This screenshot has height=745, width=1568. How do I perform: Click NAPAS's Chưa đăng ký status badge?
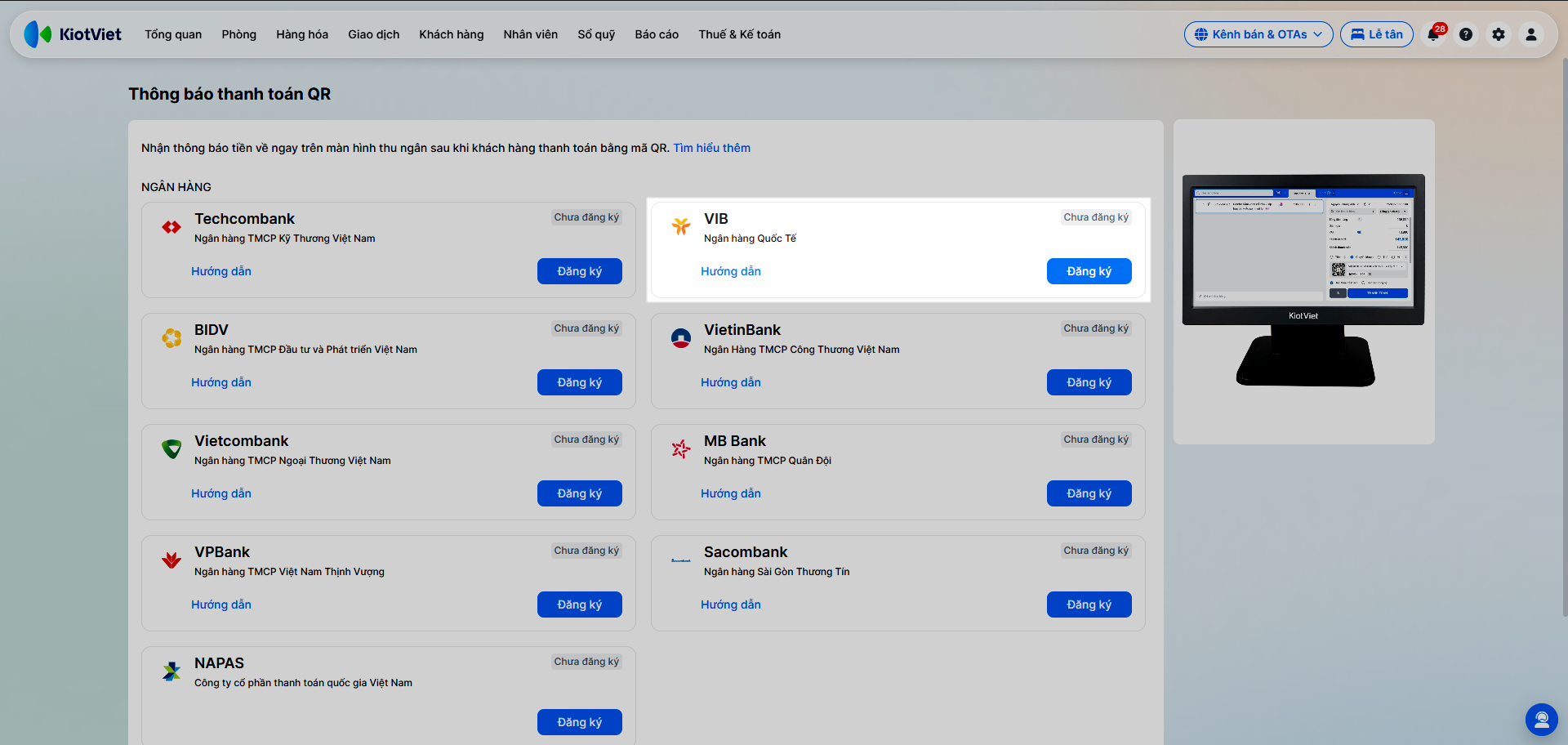[x=586, y=662]
